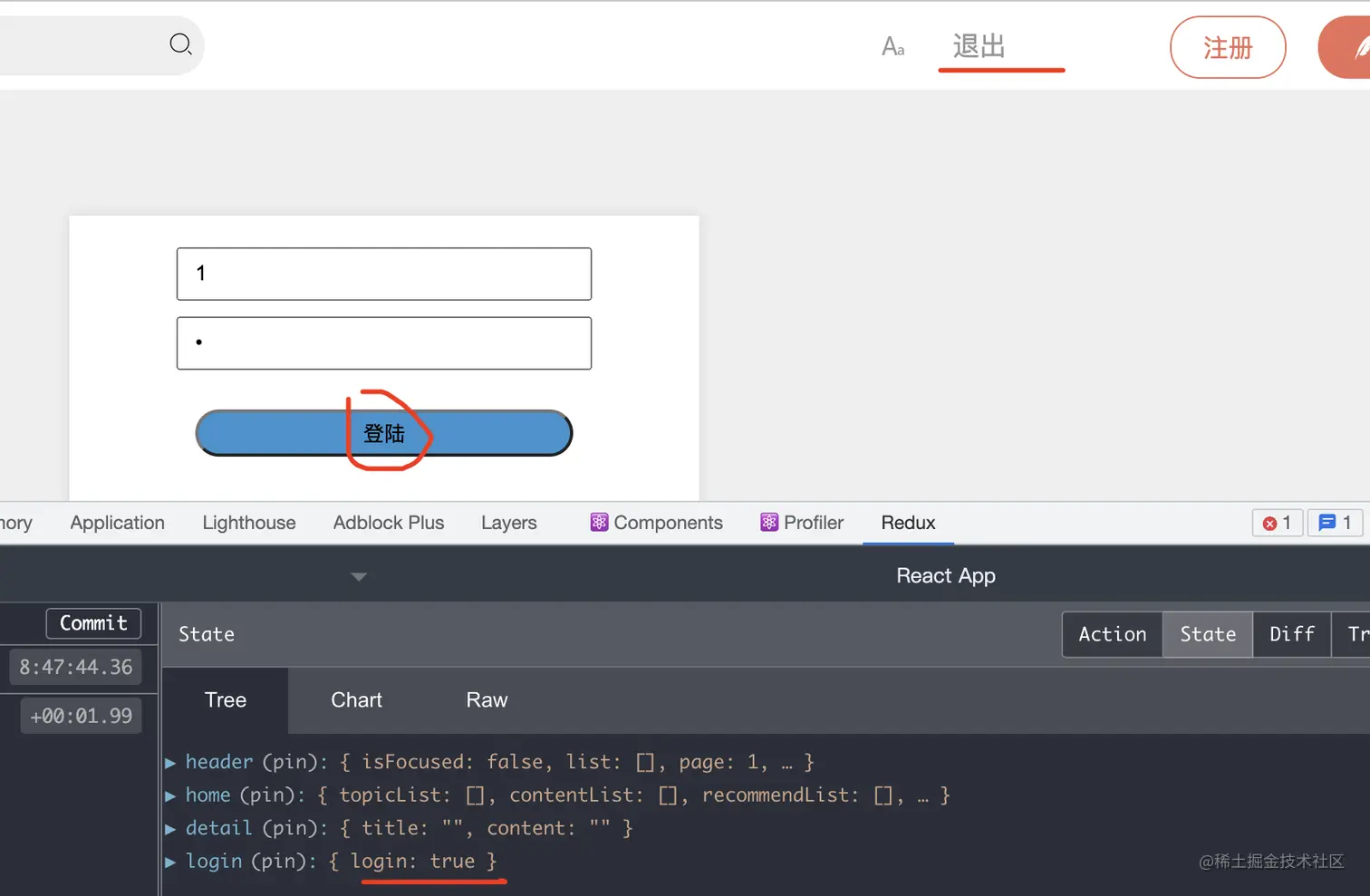Switch inspector to Action view
Screen dimensions: 1370x896
coord(1113,634)
